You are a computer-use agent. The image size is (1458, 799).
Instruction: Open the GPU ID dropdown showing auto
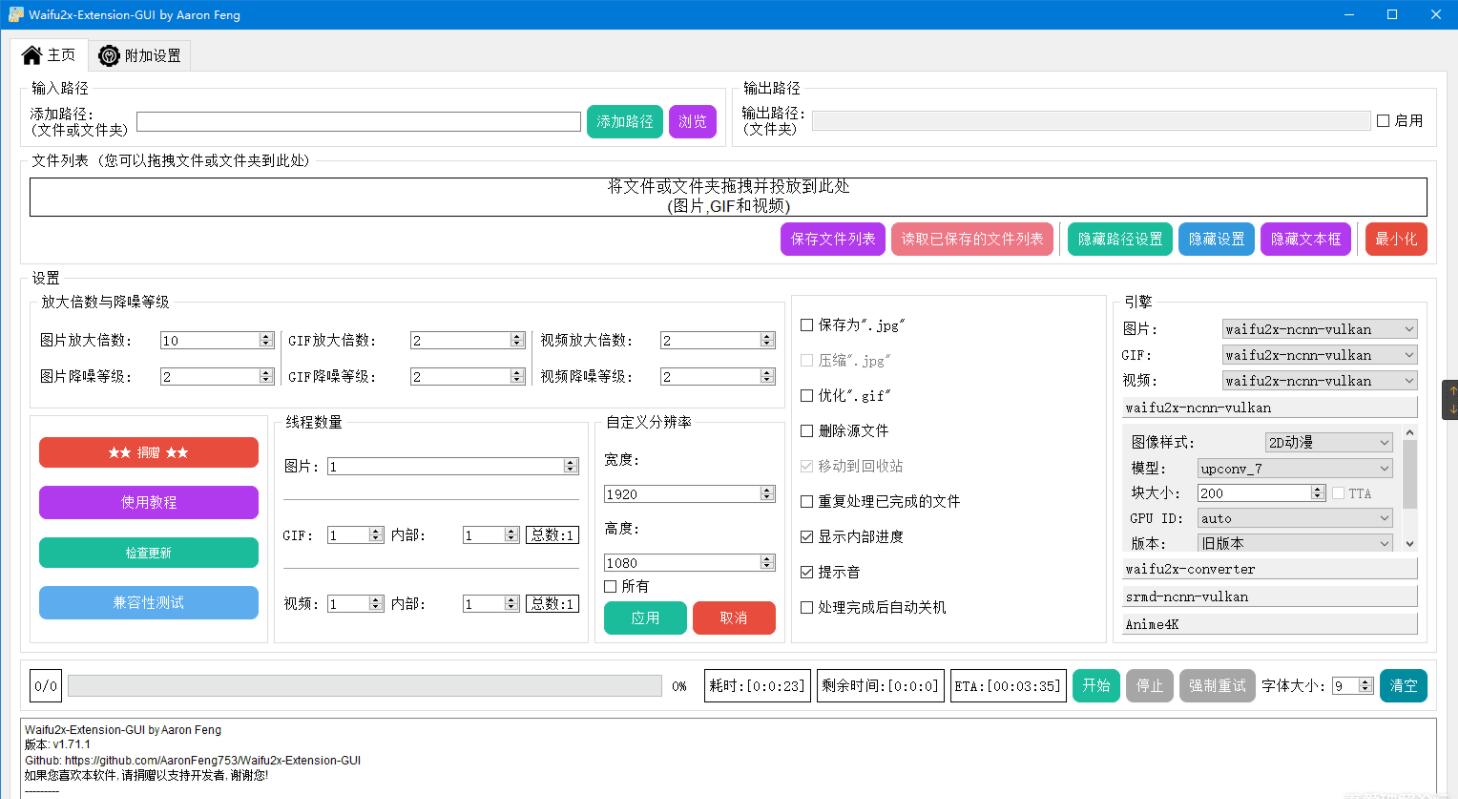pos(1295,519)
